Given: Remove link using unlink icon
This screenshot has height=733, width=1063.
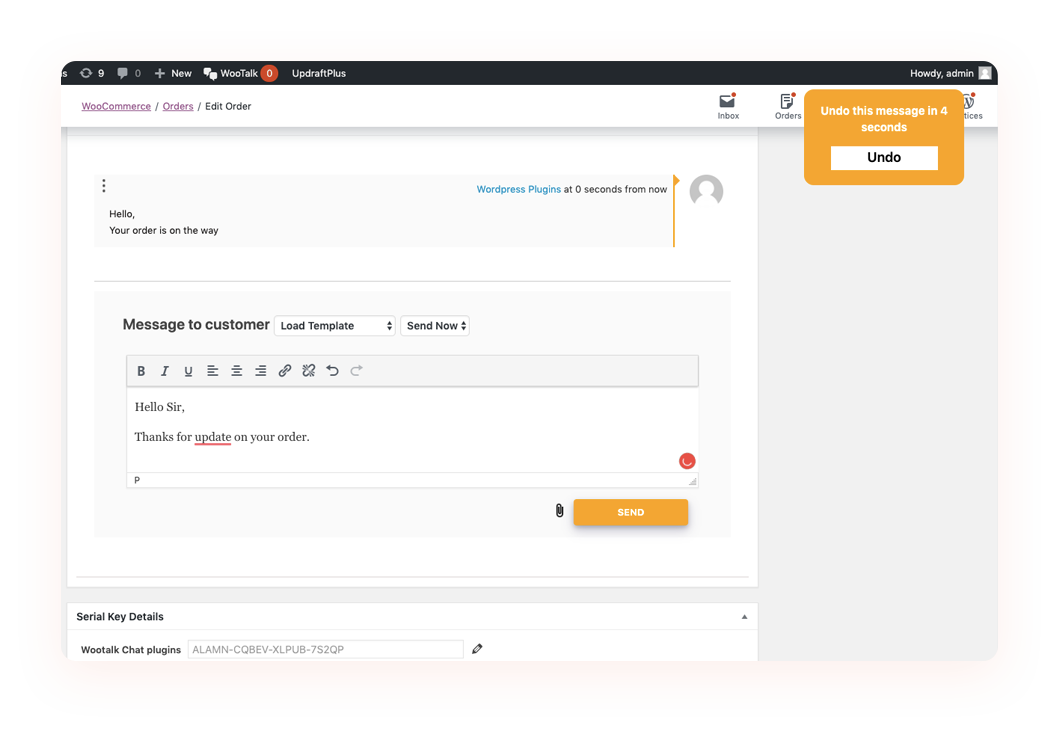Looking at the screenshot, I should 308,371.
